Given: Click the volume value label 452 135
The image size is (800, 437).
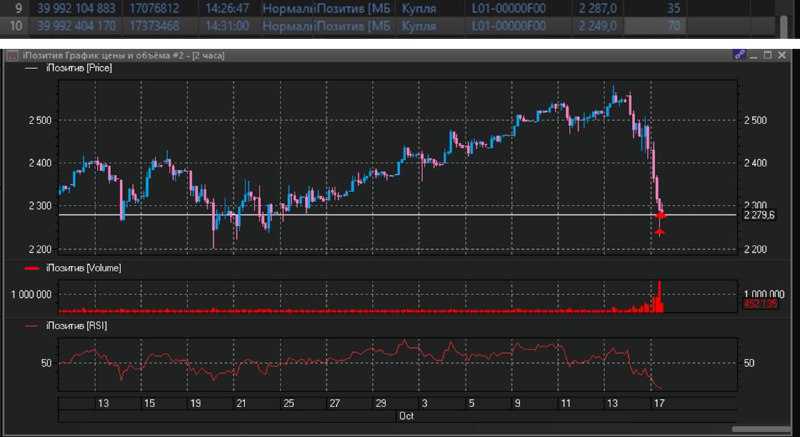Looking at the screenshot, I should point(760,304).
